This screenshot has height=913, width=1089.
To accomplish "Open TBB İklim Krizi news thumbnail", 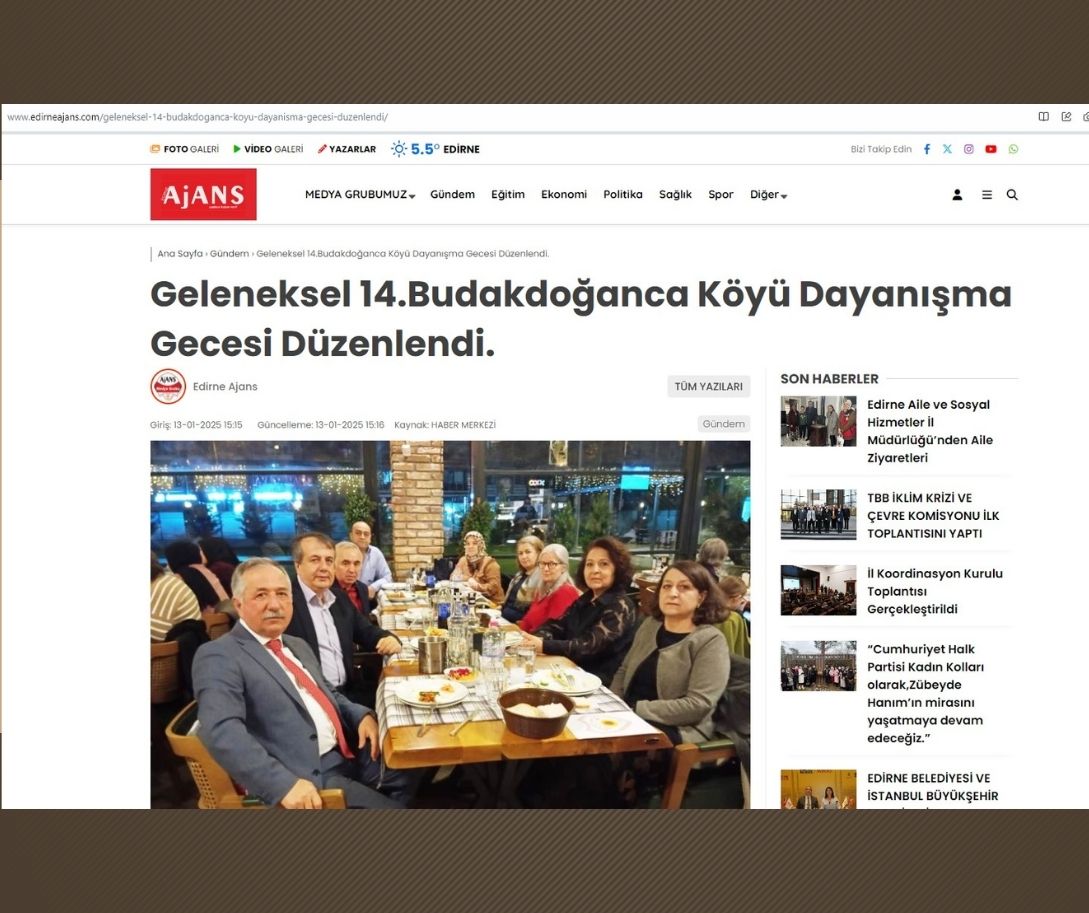I will point(818,514).
